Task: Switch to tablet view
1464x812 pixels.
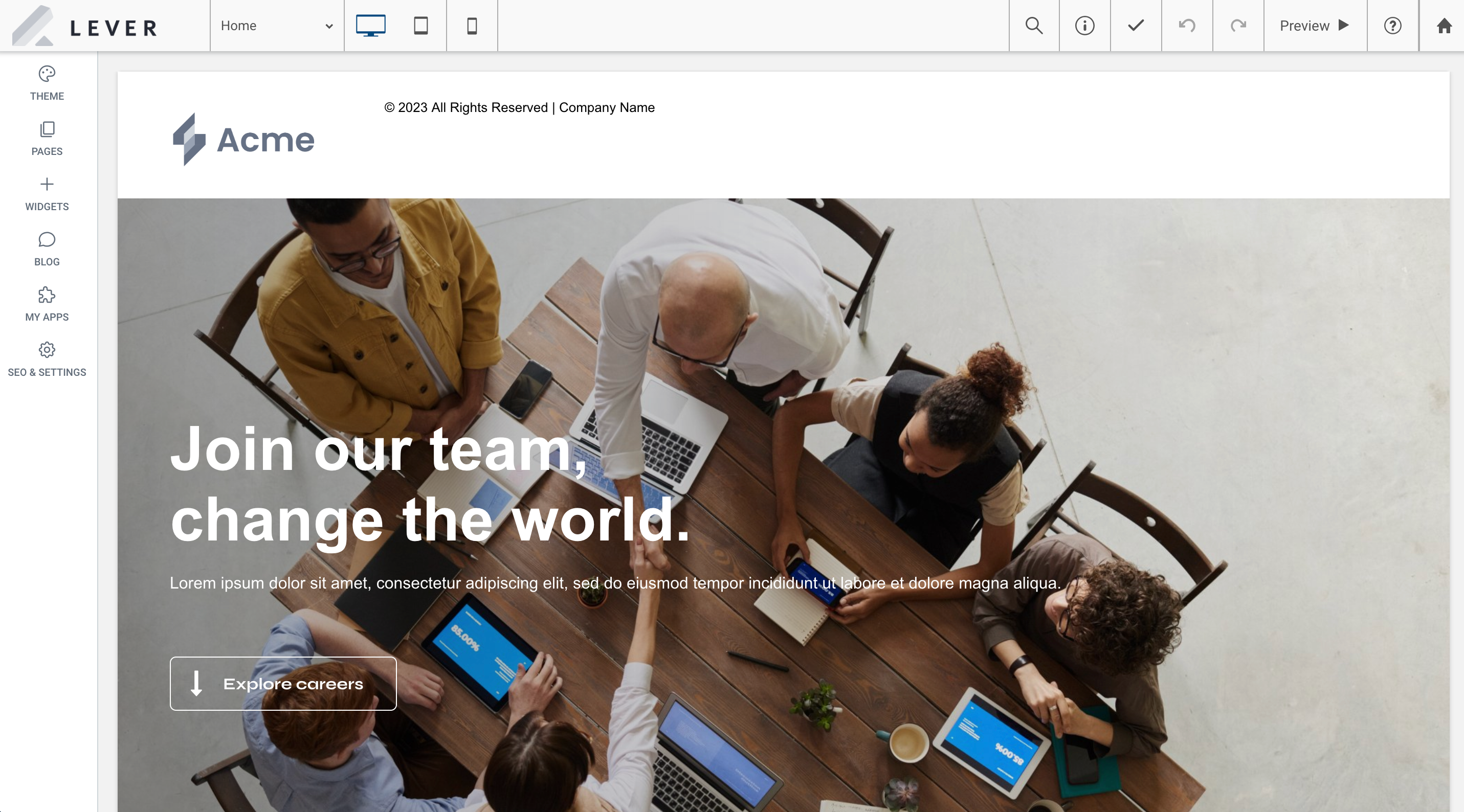Action: (x=420, y=26)
